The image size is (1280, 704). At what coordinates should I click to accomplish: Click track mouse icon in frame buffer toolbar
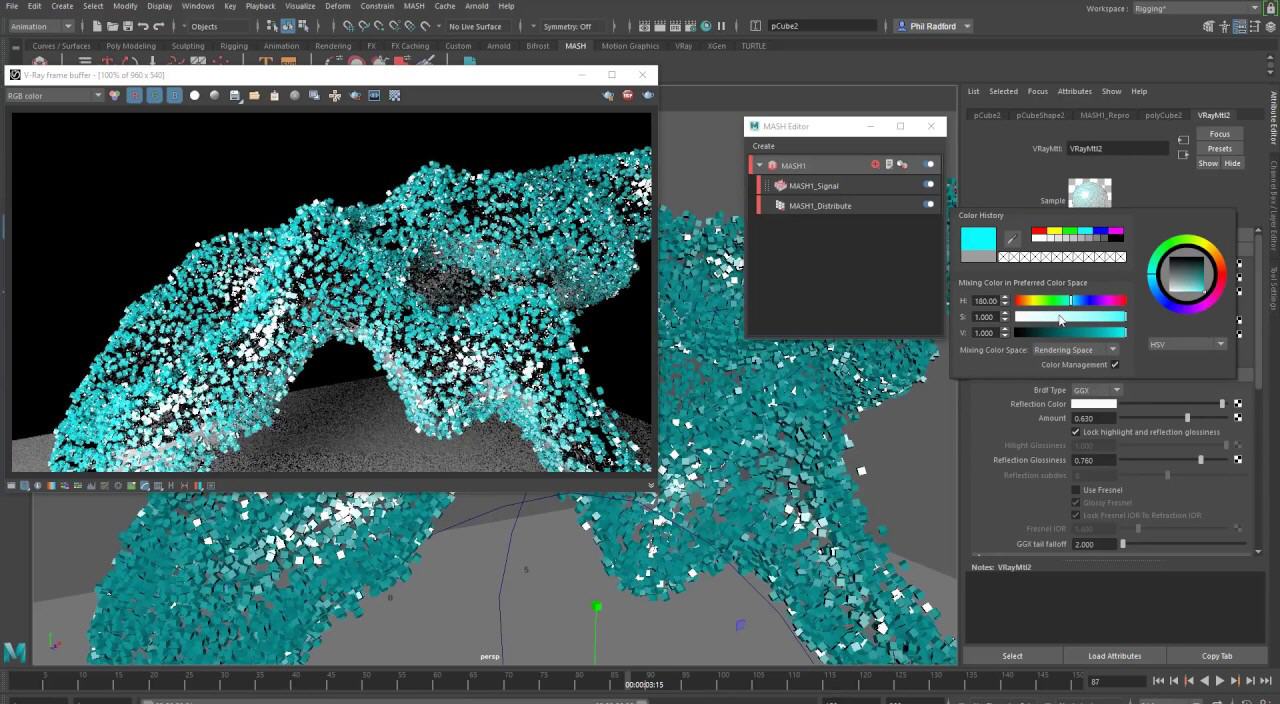(334, 95)
